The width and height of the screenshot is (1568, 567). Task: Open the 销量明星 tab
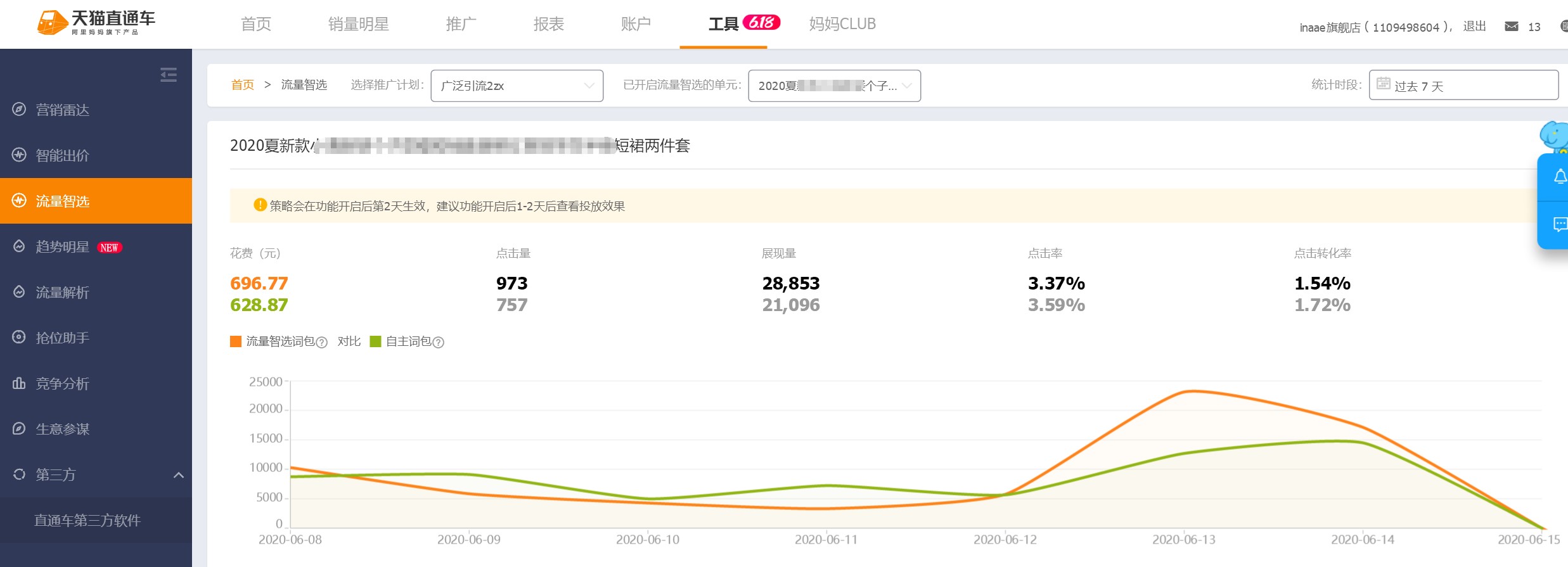(359, 24)
